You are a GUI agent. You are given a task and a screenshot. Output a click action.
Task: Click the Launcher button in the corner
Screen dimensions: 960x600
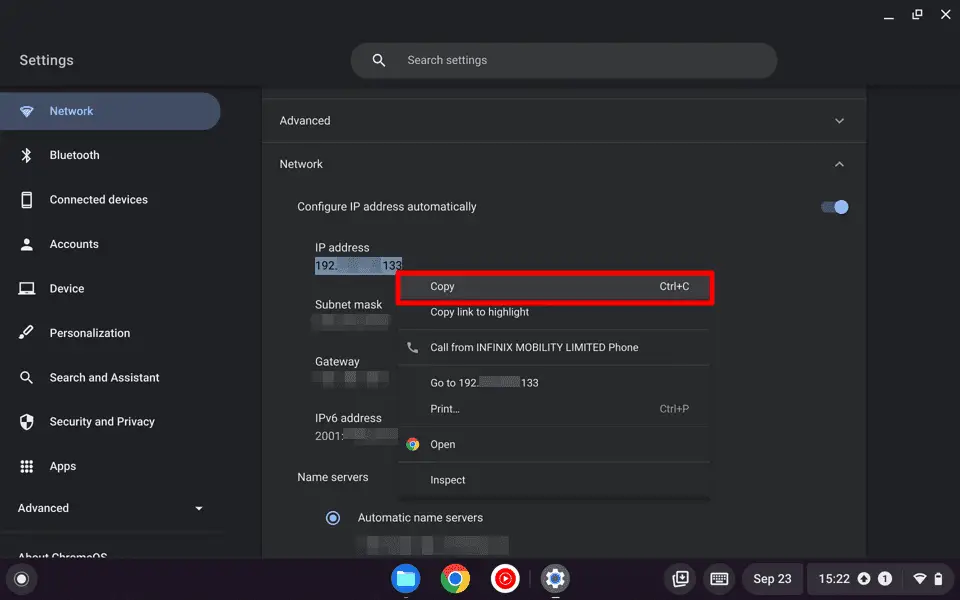click(x=21, y=579)
